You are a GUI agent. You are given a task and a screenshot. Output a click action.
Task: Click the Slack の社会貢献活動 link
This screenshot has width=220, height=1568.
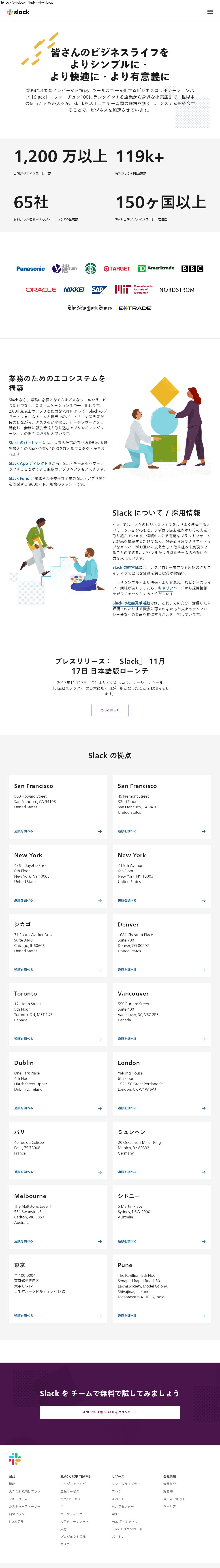click(131, 603)
